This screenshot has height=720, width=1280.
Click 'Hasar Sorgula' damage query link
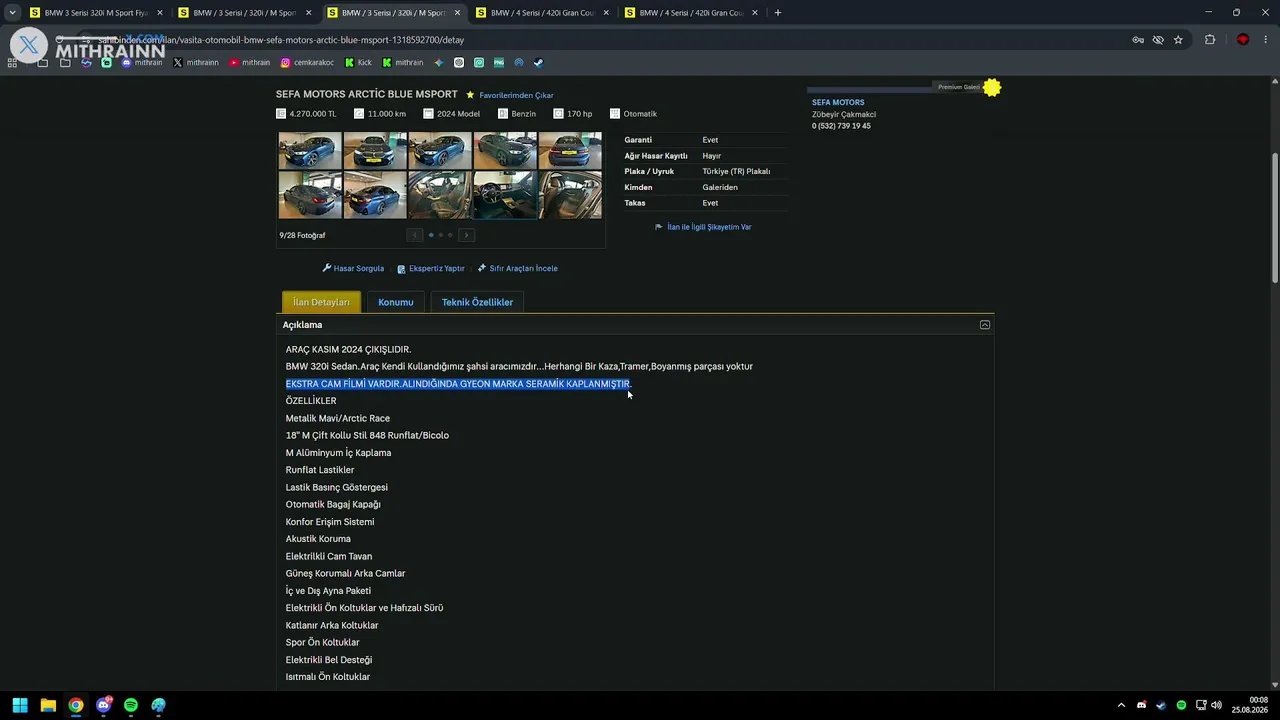pyautogui.click(x=353, y=268)
